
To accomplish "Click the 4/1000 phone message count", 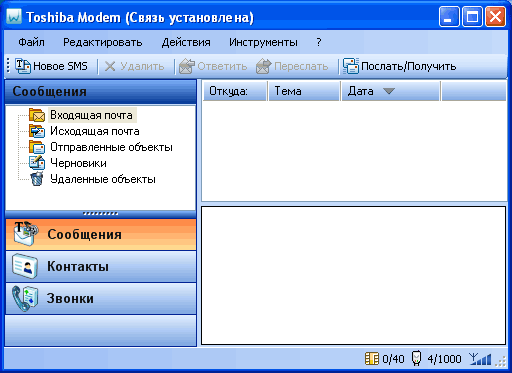I will (444, 359).
